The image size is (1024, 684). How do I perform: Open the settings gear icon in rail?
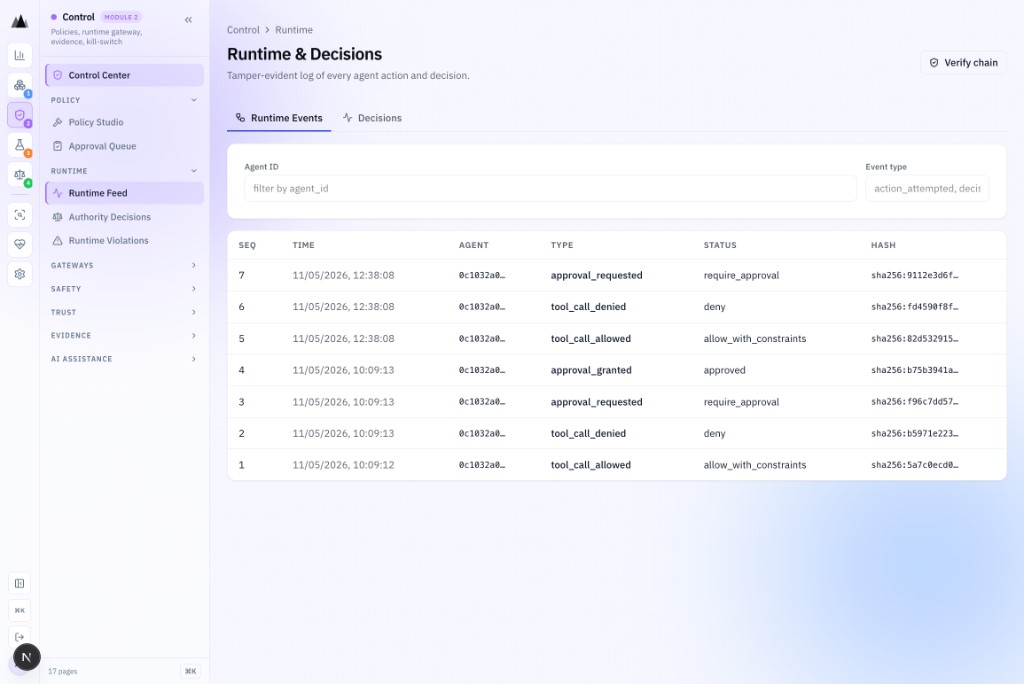[x=20, y=274]
